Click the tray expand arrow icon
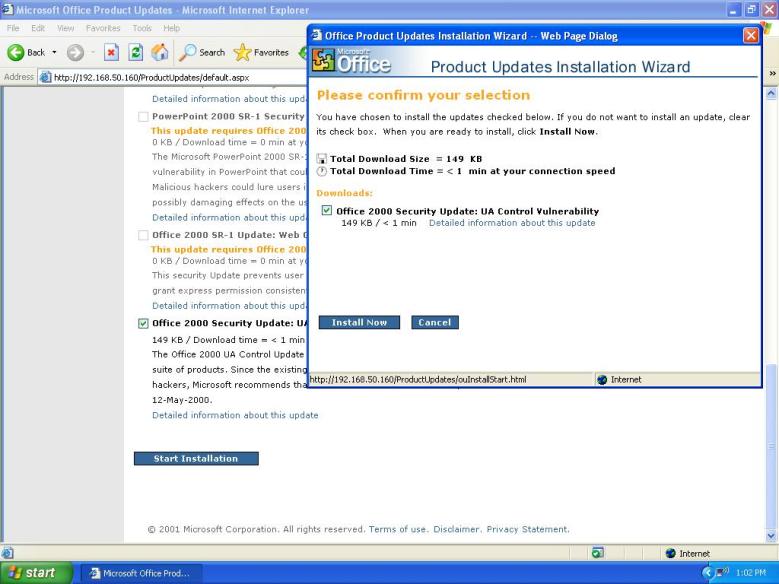This screenshot has width=779, height=584. (707, 573)
